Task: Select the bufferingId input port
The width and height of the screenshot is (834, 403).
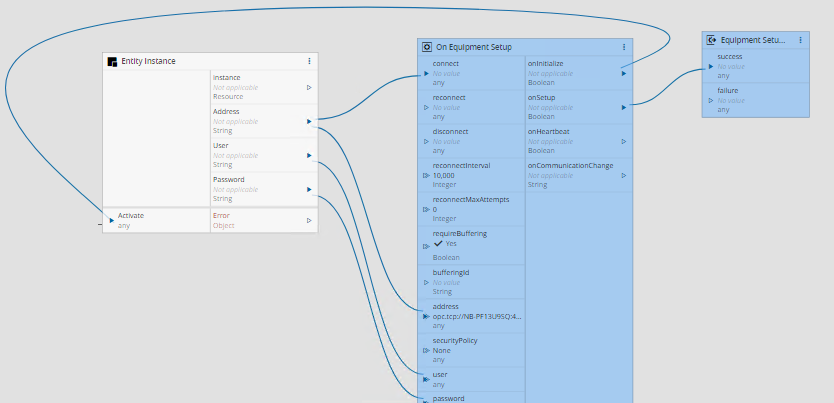Action: tap(426, 282)
